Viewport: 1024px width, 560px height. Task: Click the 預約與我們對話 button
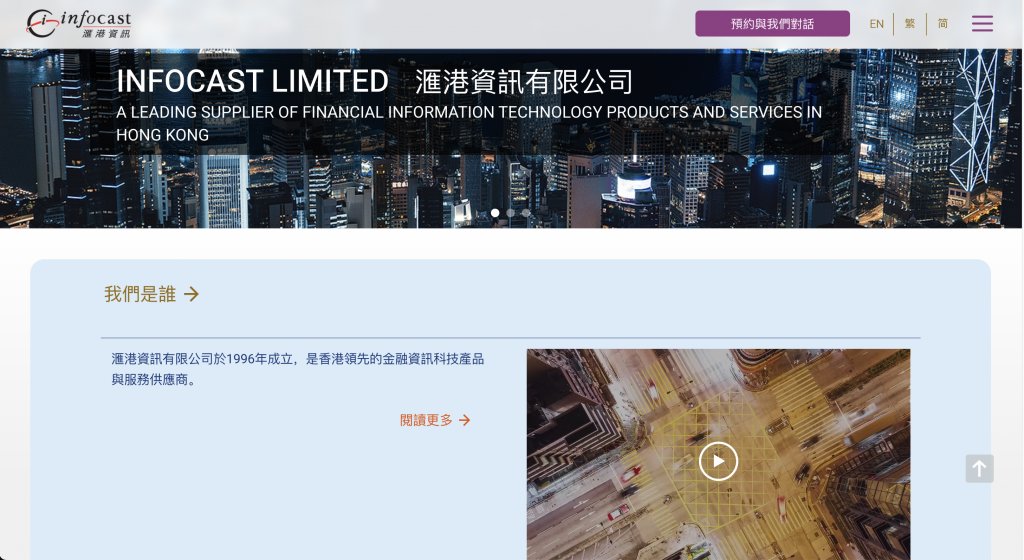tap(772, 23)
